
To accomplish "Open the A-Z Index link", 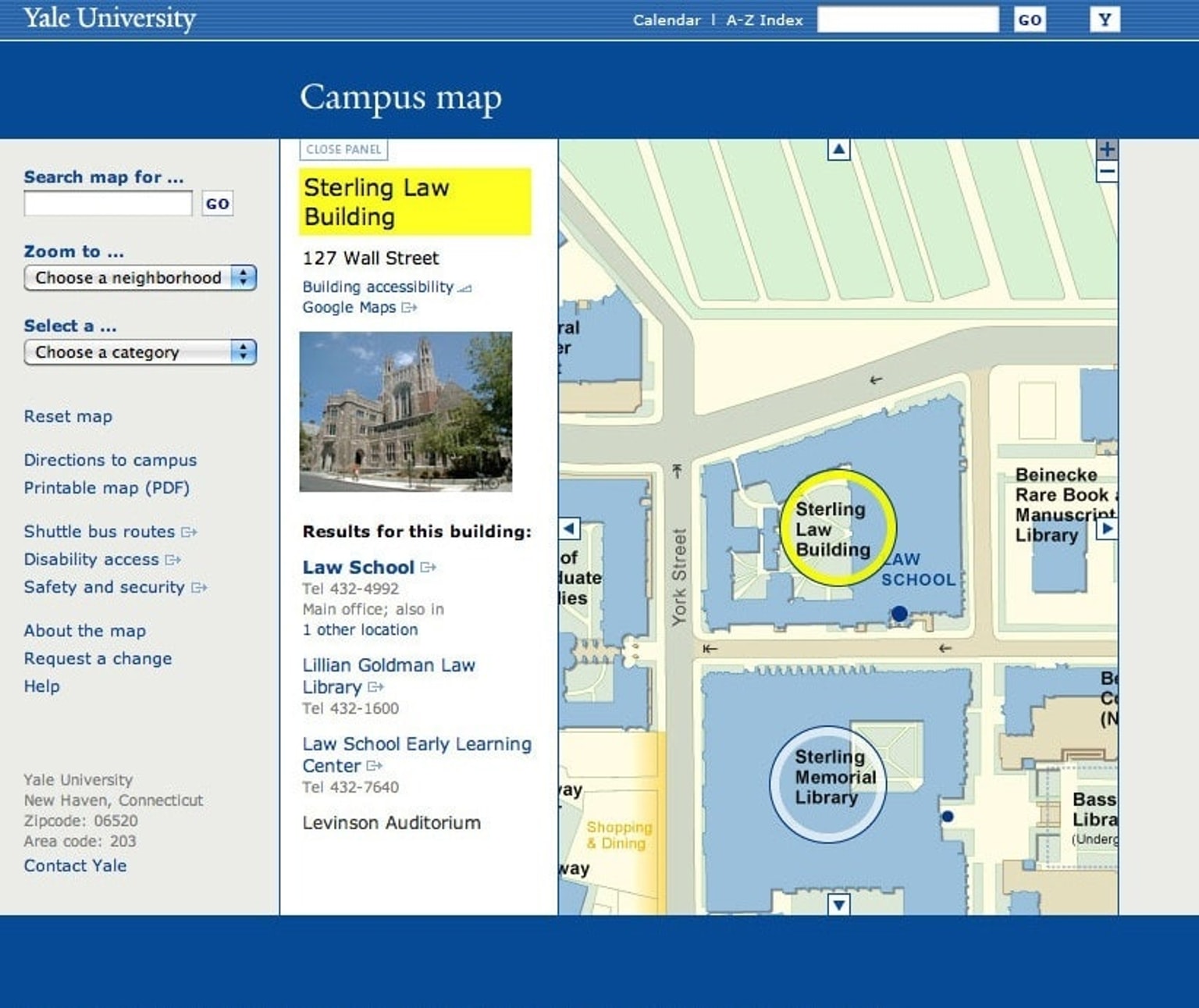I will (x=764, y=20).
